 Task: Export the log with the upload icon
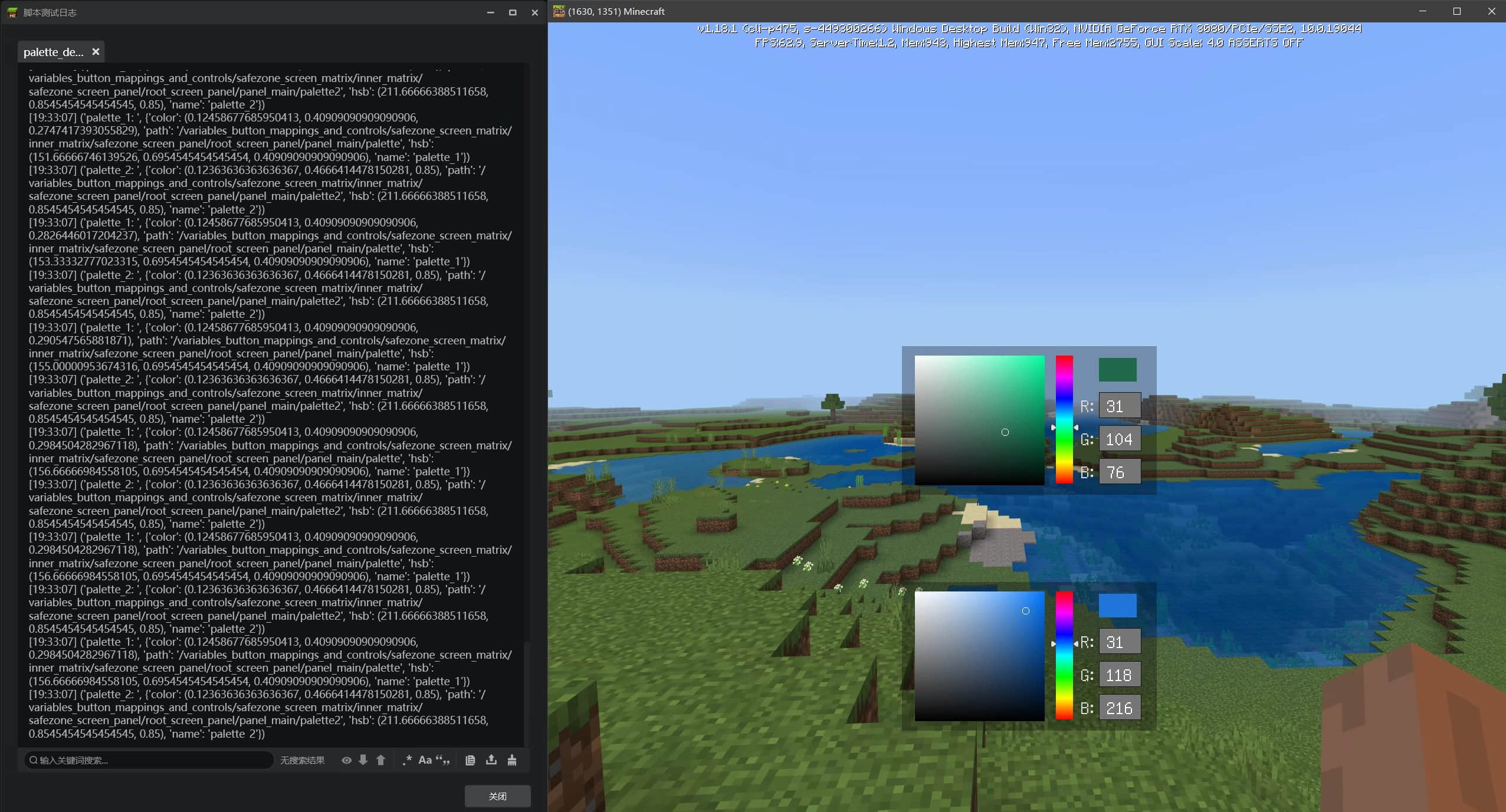coord(491,760)
